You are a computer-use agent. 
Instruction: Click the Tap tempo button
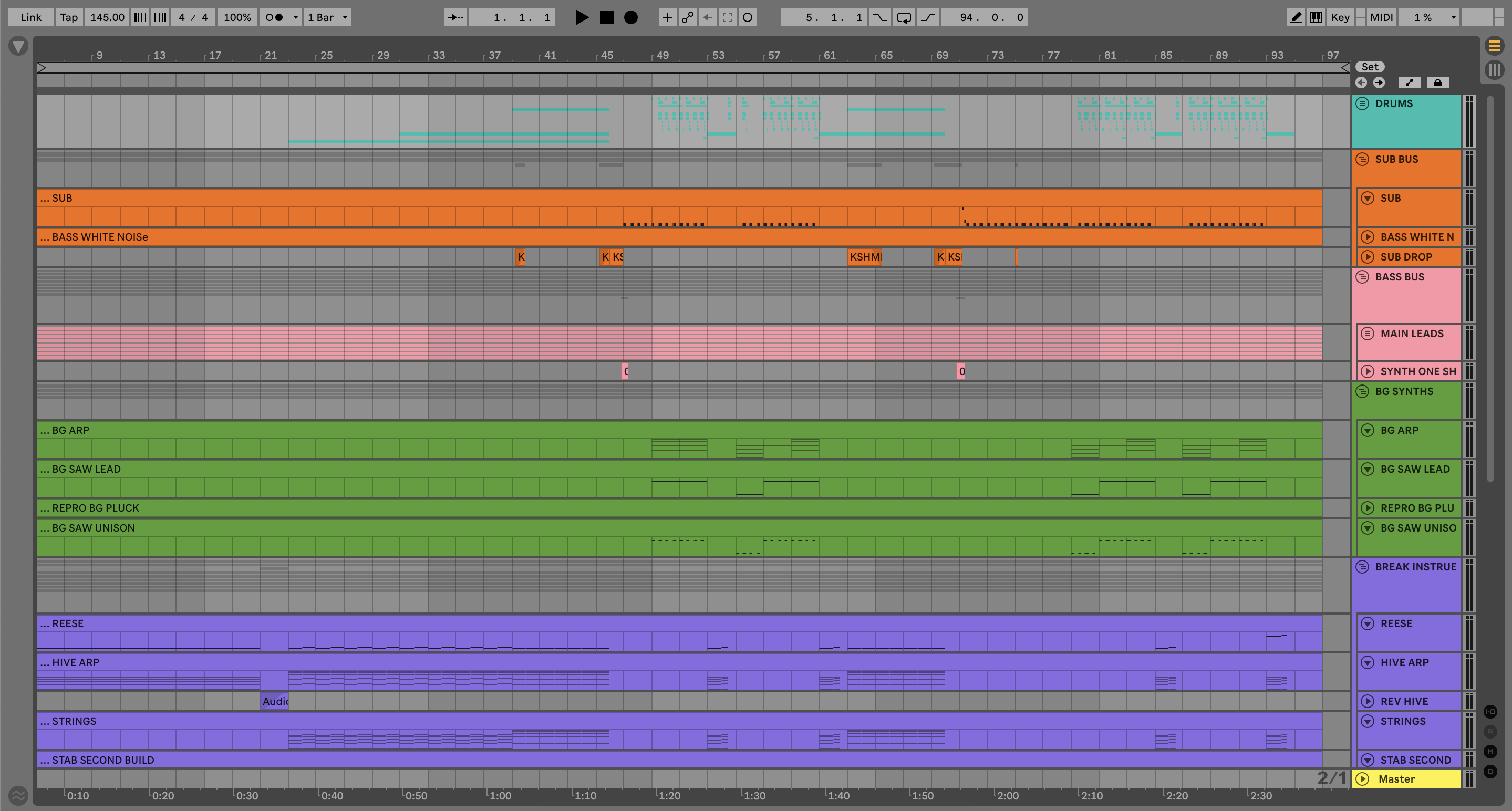pyautogui.click(x=68, y=17)
